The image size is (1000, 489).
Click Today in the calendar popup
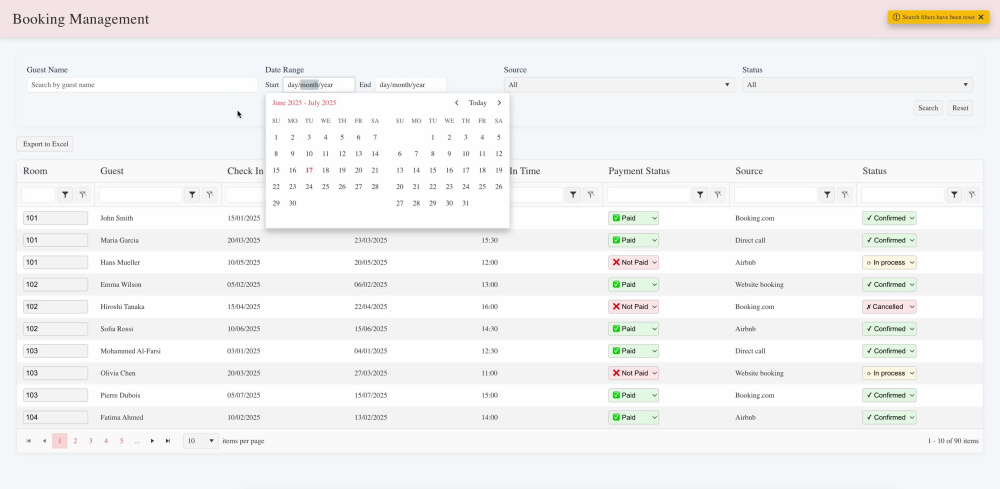[478, 103]
